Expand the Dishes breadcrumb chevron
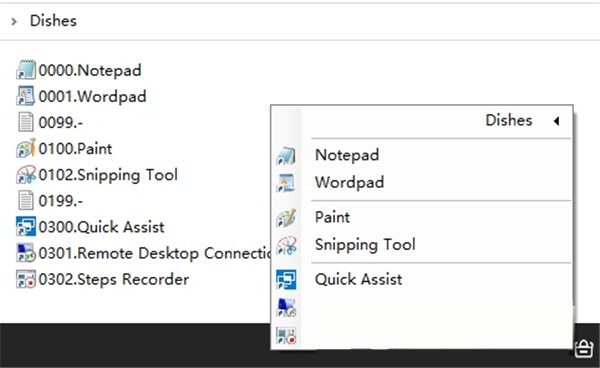Image resolution: width=600 pixels, height=368 pixels. point(14,21)
